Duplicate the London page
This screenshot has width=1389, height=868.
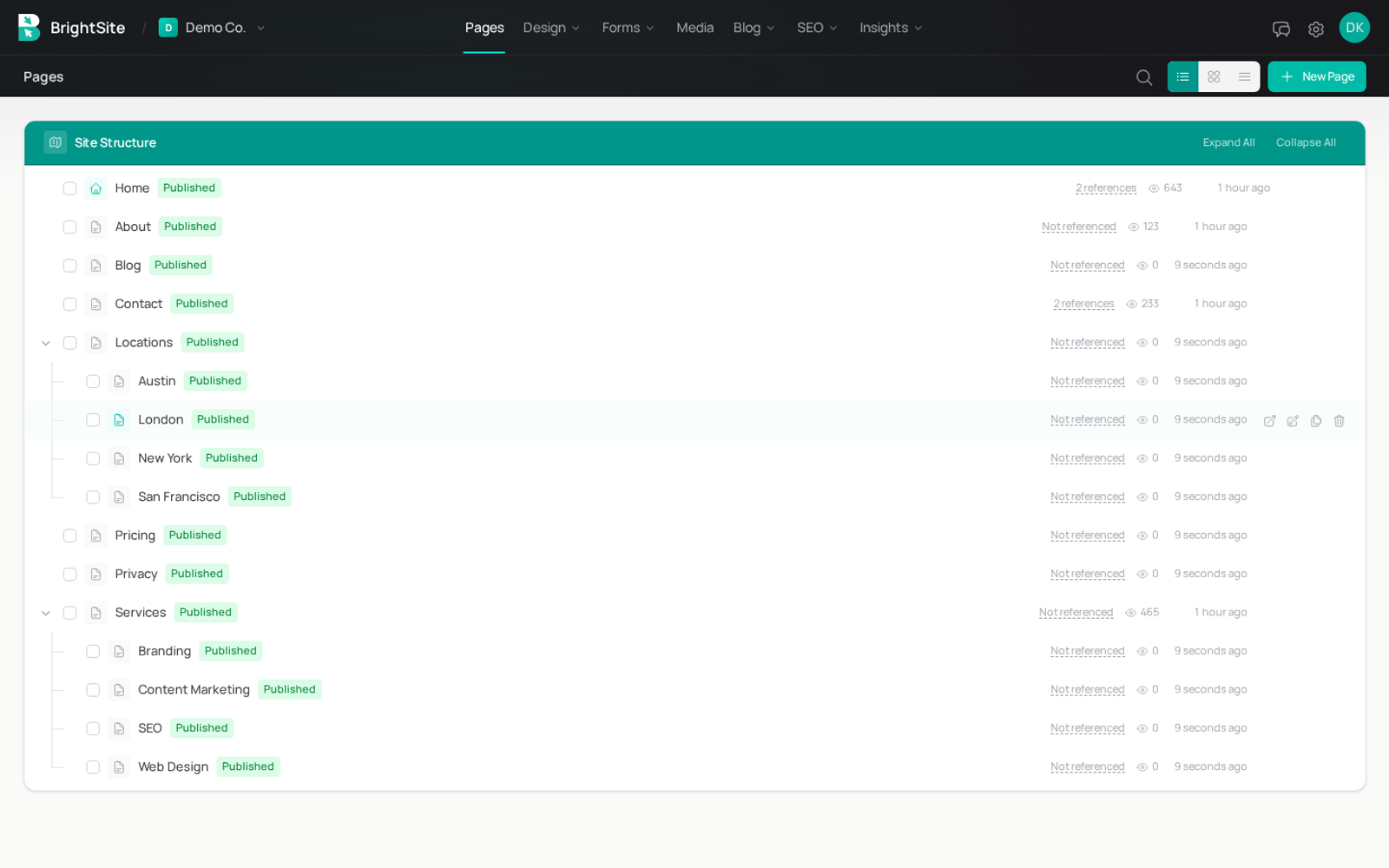point(1316,421)
